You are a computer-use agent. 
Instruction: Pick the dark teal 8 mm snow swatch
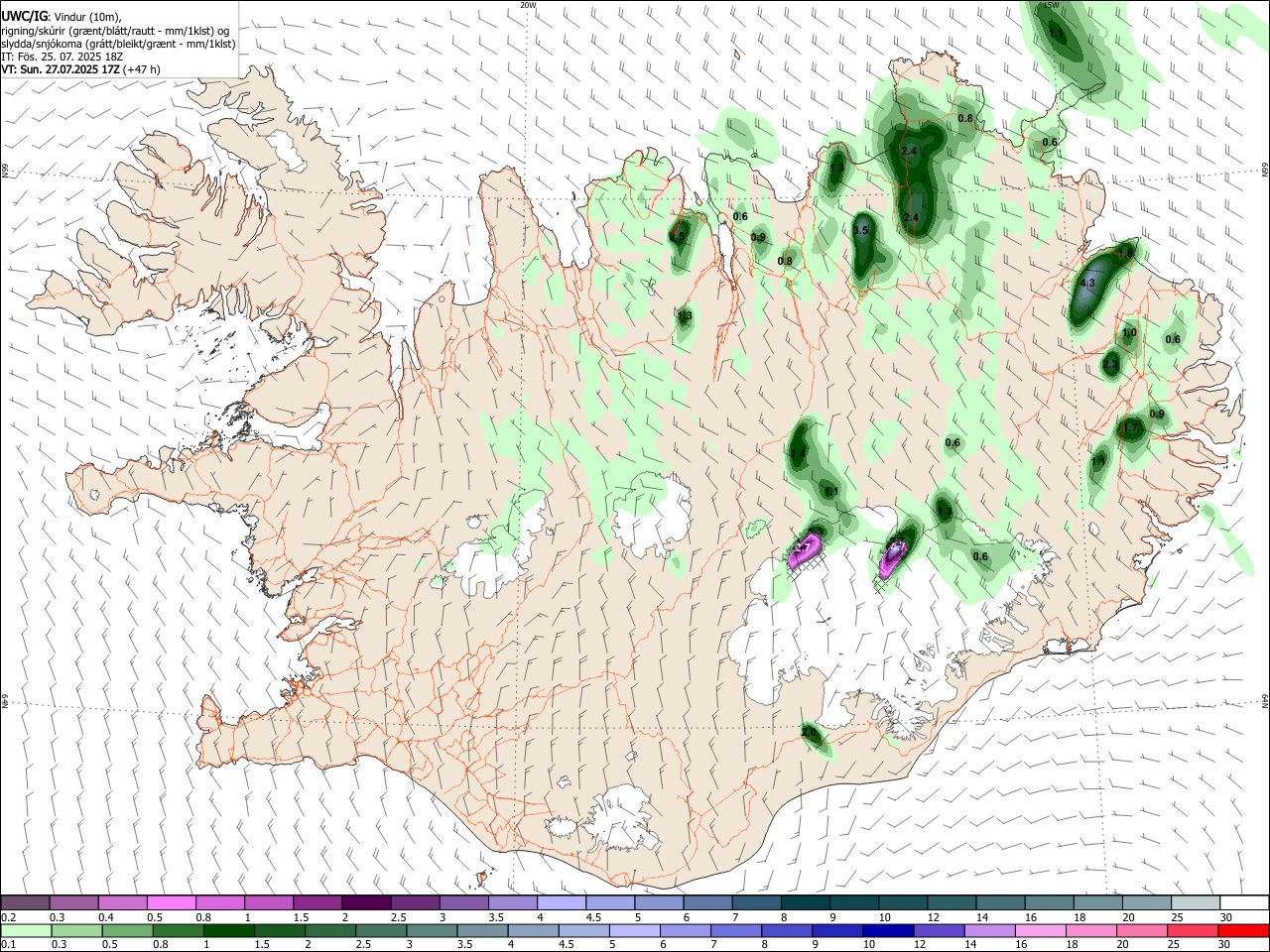pos(806,902)
